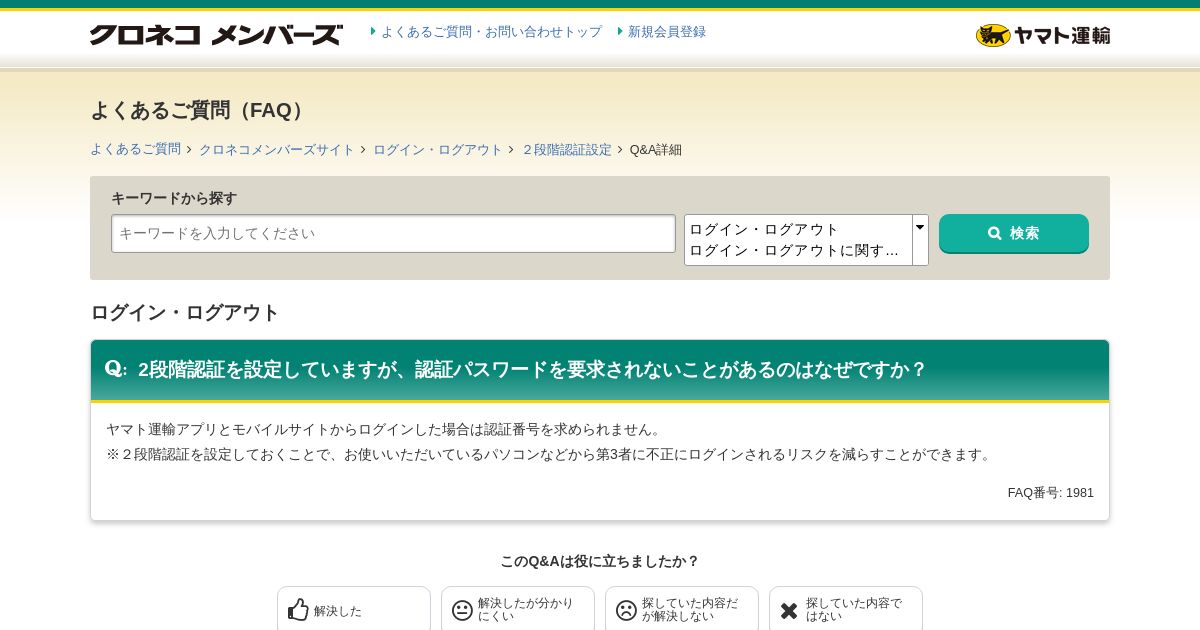Click the question heading 2段階認証を設定していますが
Screen dimensions: 1200x630
coord(532,369)
